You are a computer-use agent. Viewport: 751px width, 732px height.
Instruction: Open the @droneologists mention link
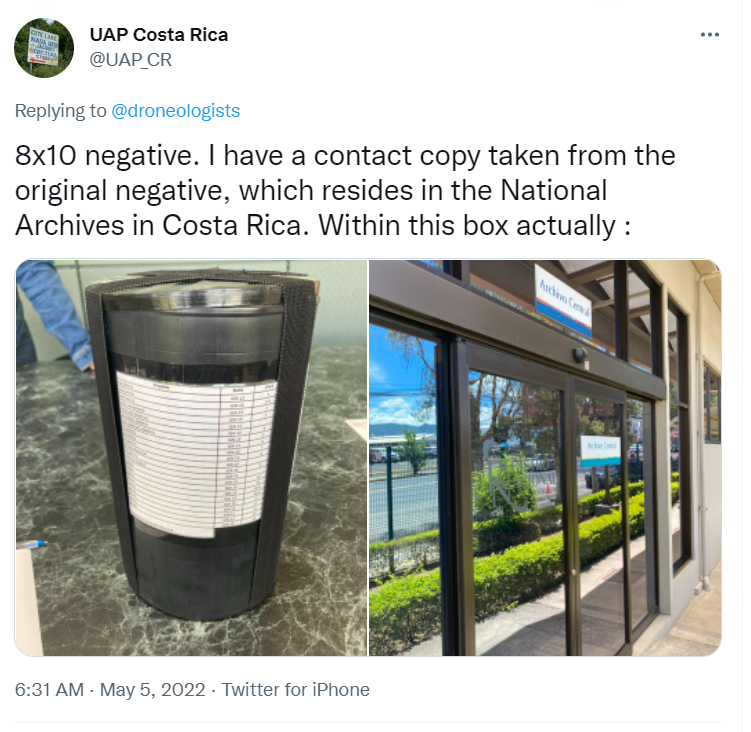175,111
